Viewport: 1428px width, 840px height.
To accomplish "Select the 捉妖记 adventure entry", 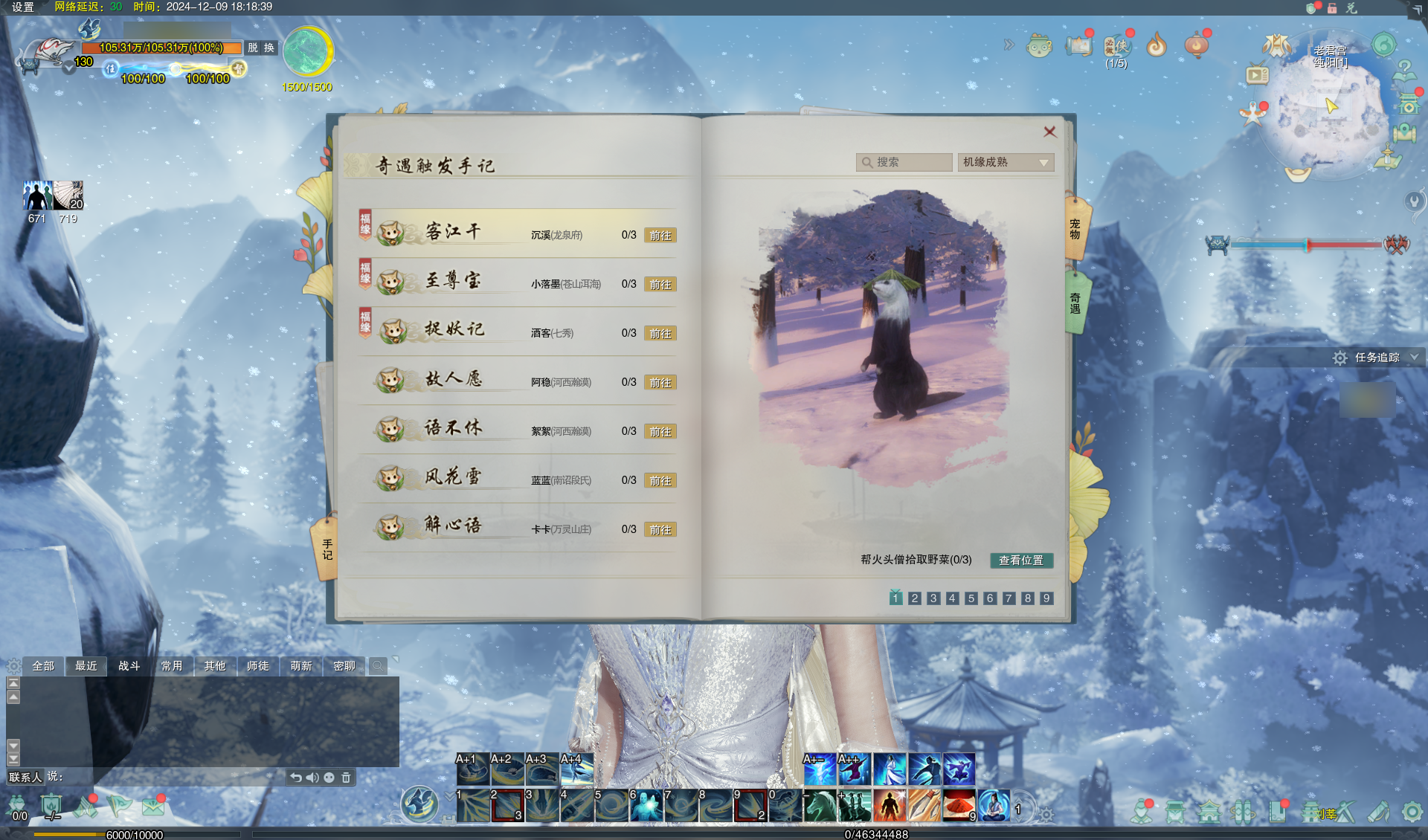I will coord(517,332).
